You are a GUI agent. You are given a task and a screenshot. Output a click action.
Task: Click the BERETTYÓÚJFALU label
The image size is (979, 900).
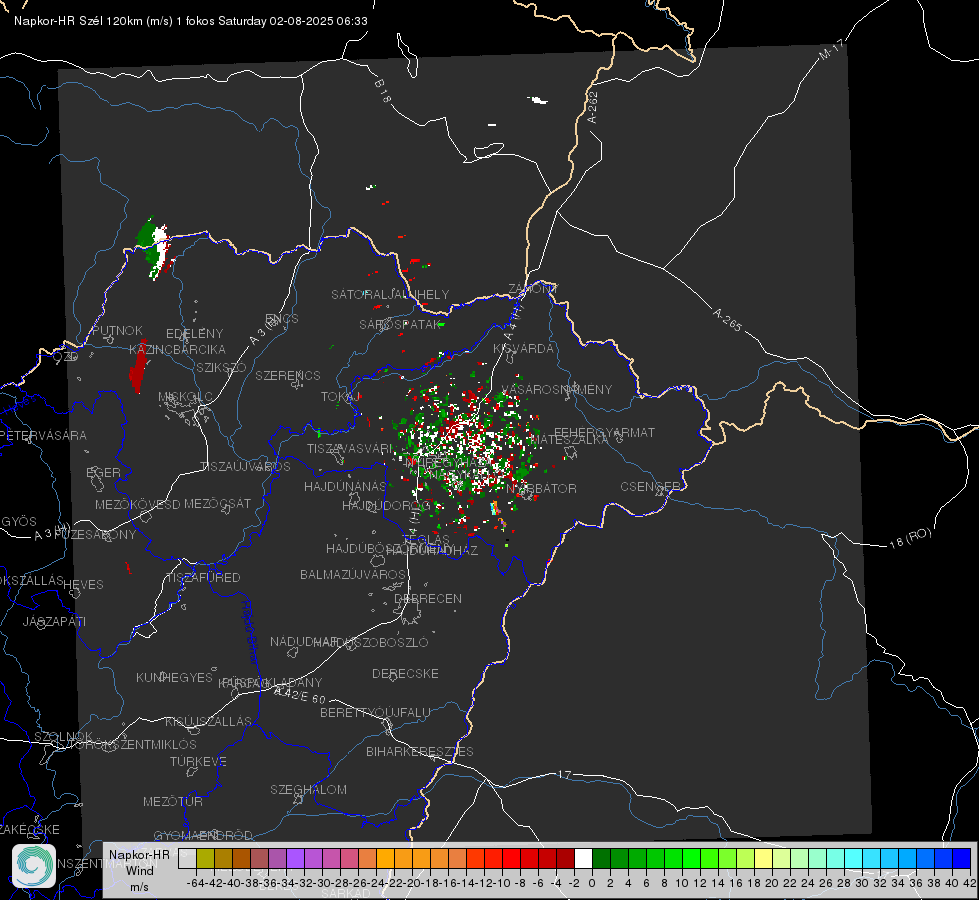pyautogui.click(x=375, y=712)
